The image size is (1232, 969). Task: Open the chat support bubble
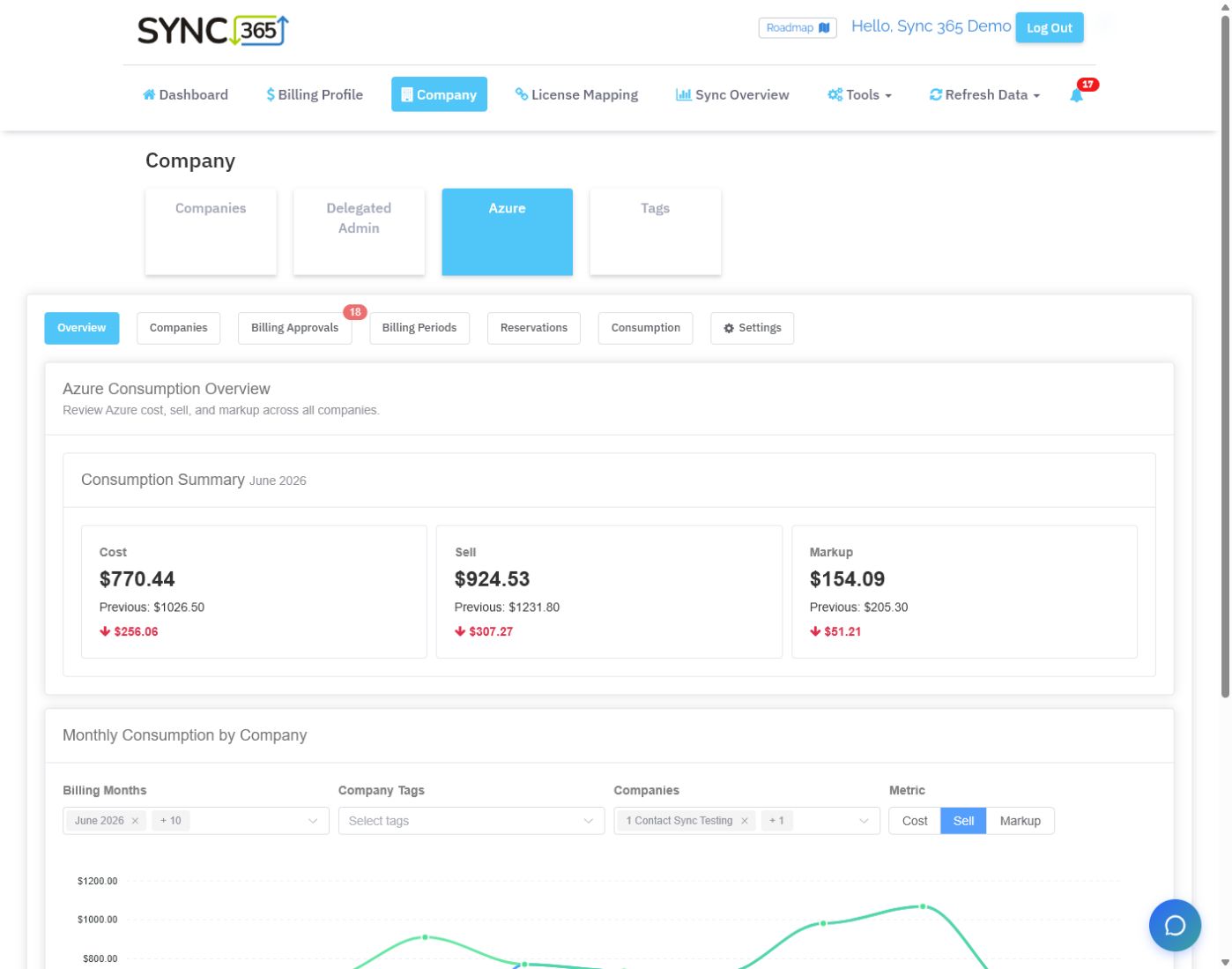point(1175,925)
